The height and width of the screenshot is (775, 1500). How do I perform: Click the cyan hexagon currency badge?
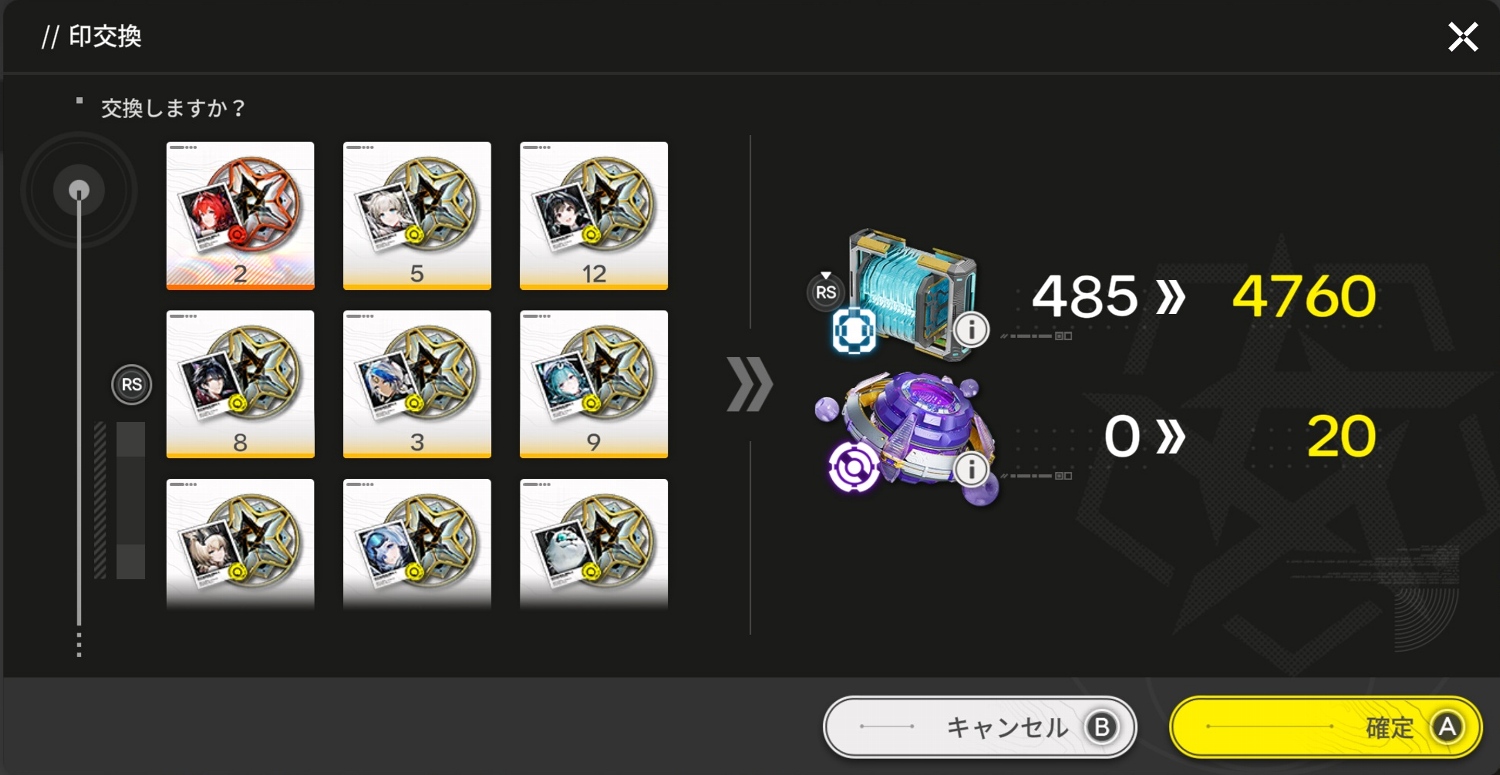(853, 332)
